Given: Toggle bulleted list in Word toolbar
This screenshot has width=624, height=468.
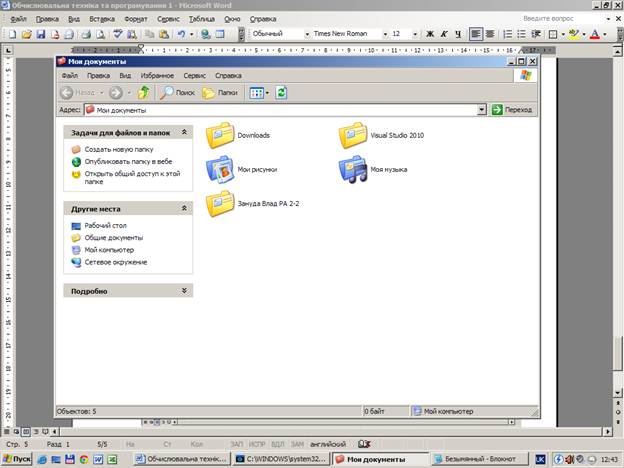Looking at the screenshot, I should point(521,34).
